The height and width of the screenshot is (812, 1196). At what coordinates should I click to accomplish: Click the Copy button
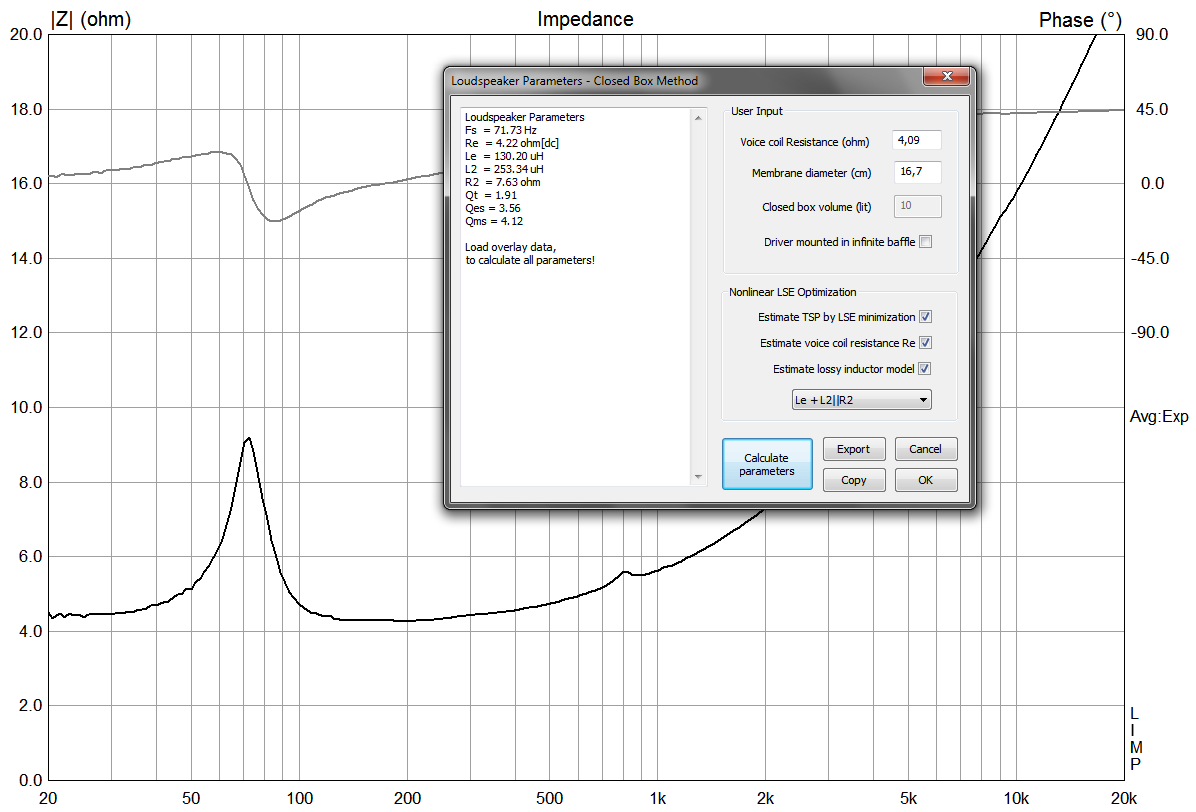click(854, 480)
